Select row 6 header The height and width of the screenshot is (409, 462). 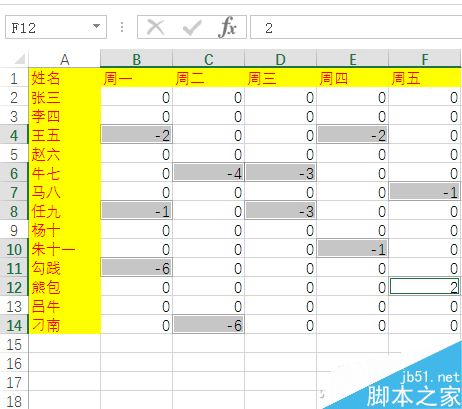(14, 173)
